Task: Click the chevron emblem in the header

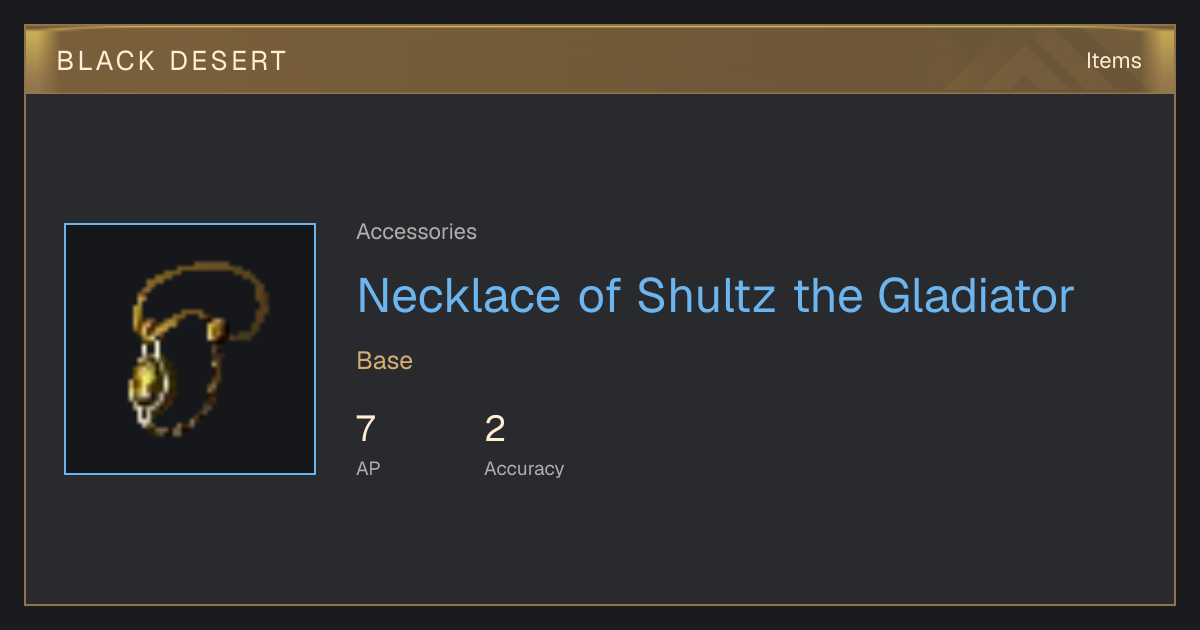Action: coord(1015,62)
